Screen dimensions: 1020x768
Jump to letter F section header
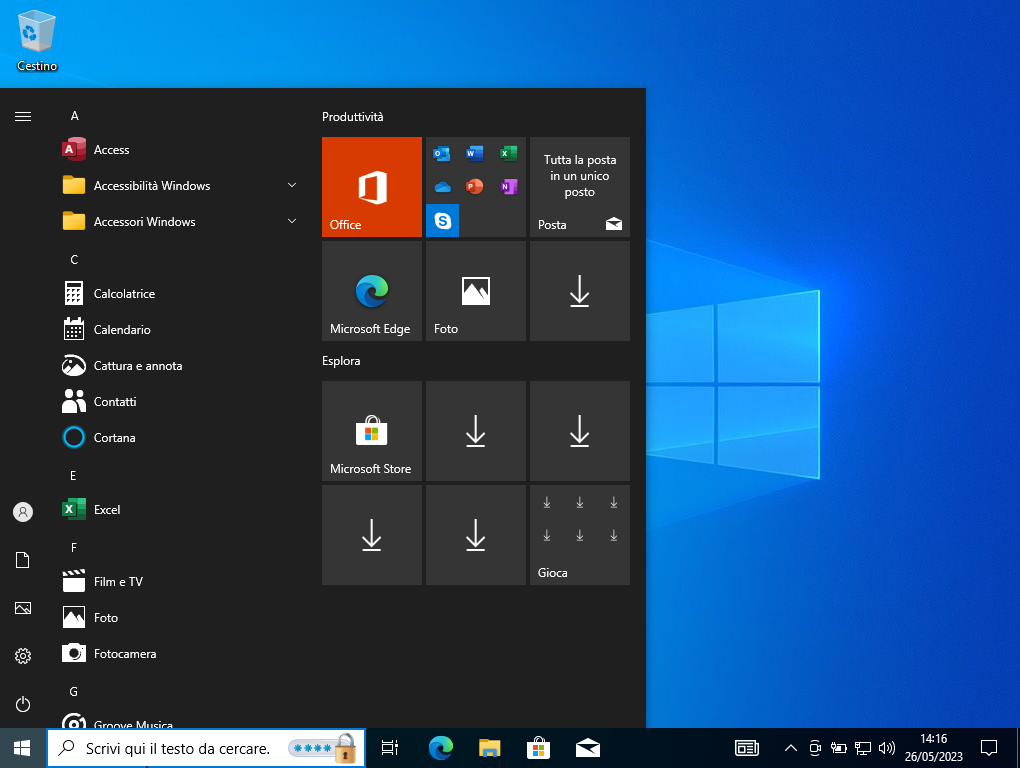pos(74,548)
